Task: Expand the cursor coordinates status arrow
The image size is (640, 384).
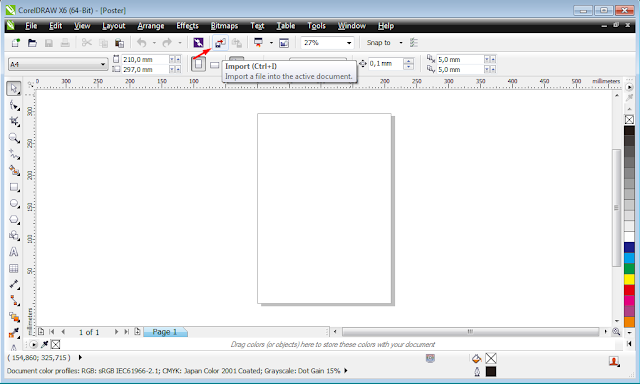Action: pos(80,357)
